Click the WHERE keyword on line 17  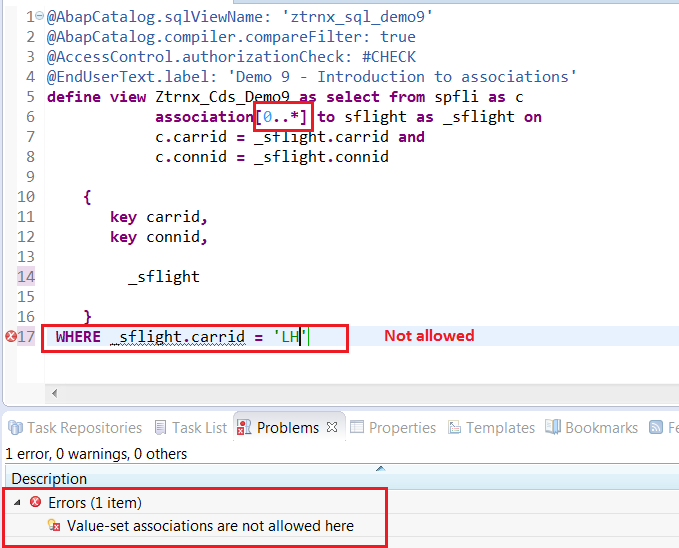coord(78,337)
